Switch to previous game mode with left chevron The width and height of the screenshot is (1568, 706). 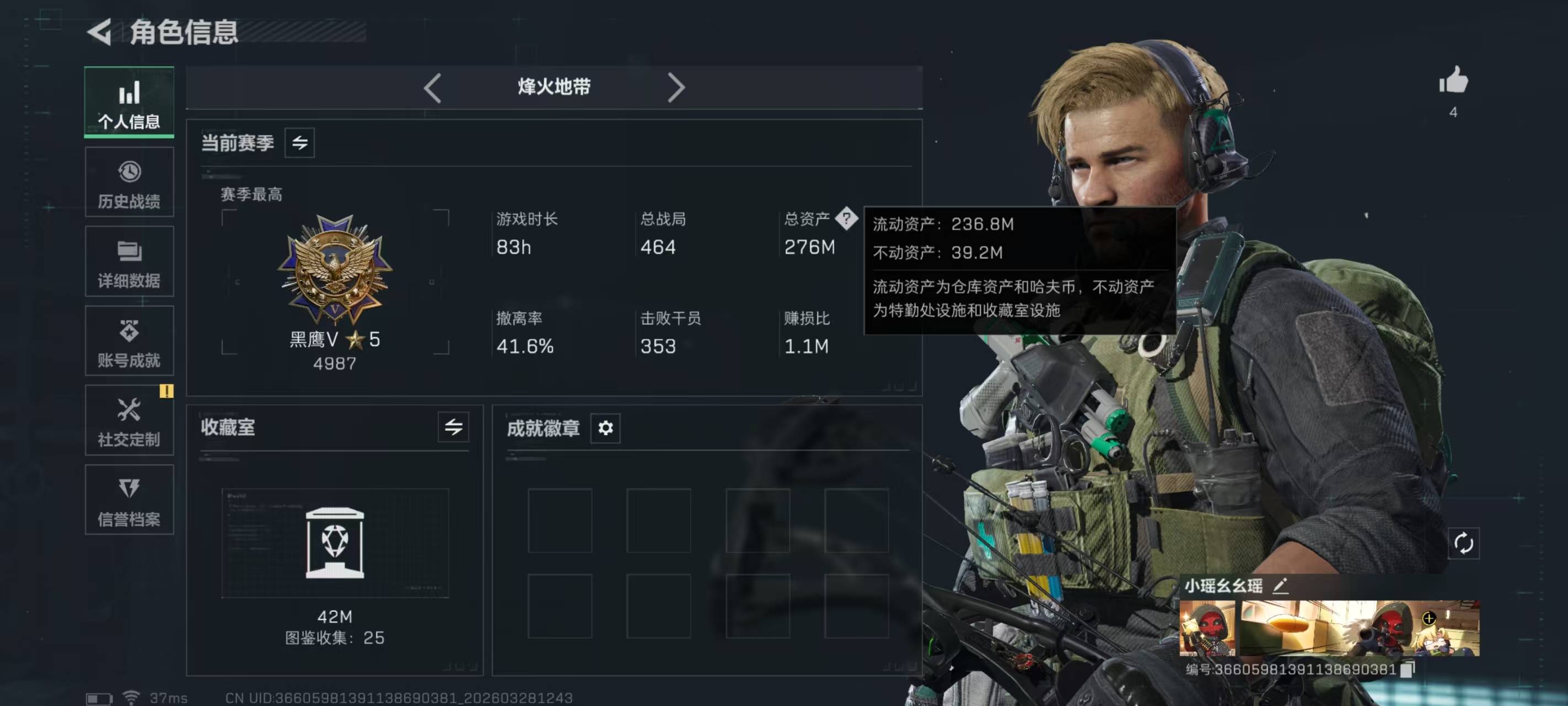(x=432, y=88)
